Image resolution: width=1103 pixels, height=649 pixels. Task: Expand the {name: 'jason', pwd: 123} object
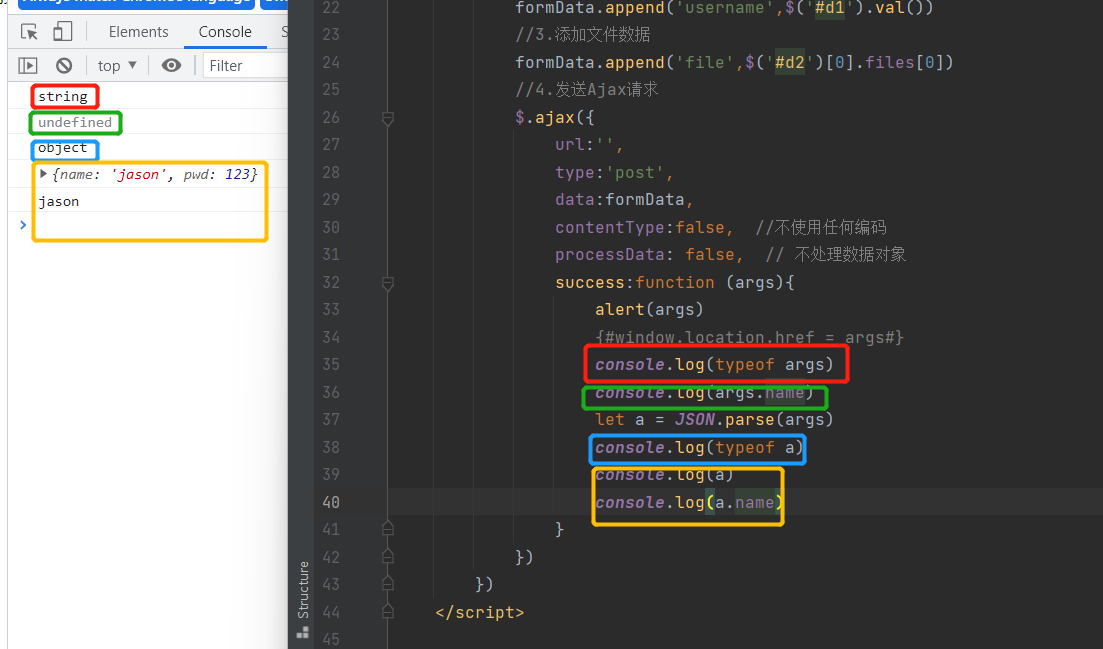(x=43, y=174)
